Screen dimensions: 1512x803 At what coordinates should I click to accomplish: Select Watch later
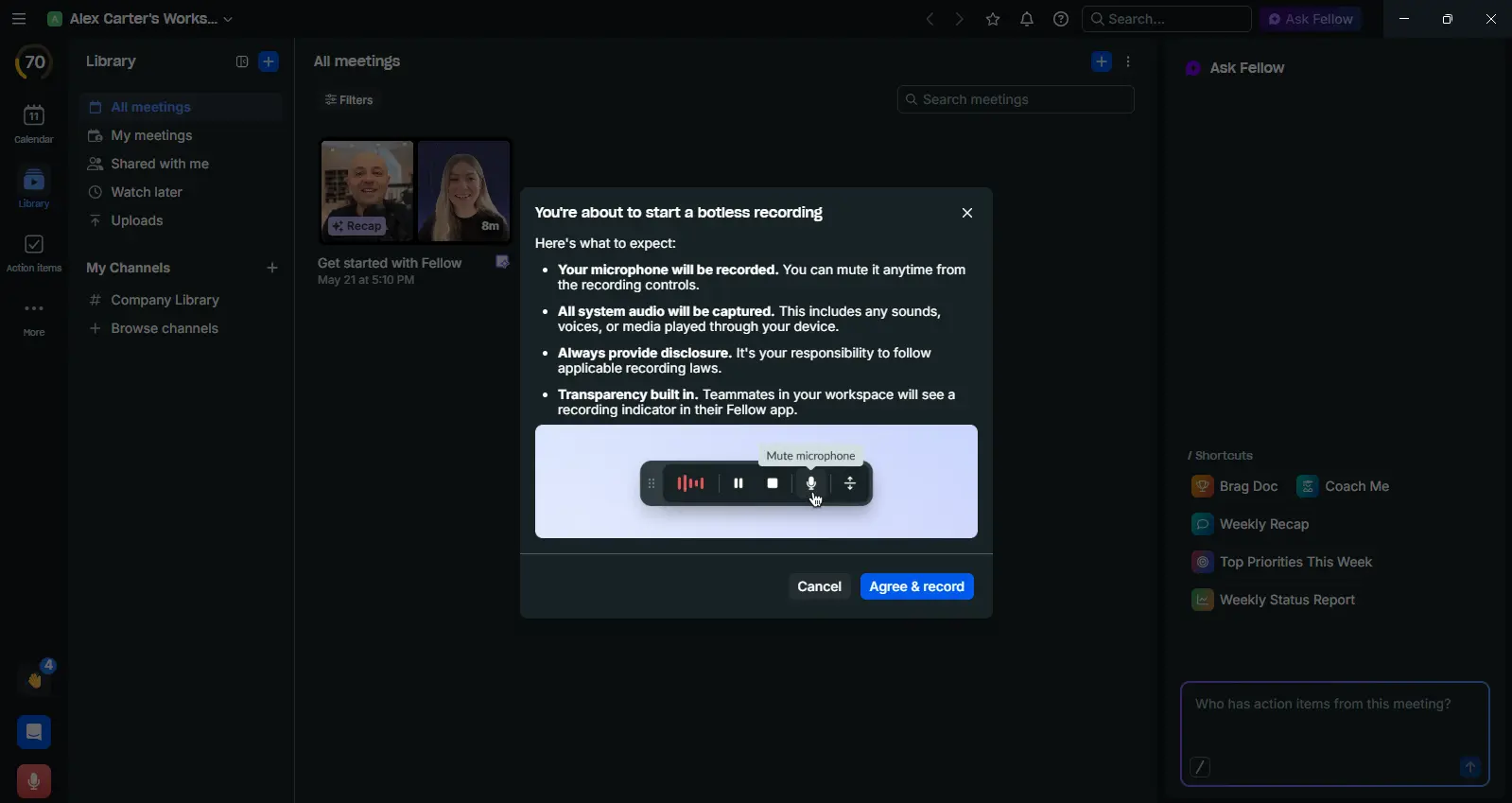coord(182,192)
